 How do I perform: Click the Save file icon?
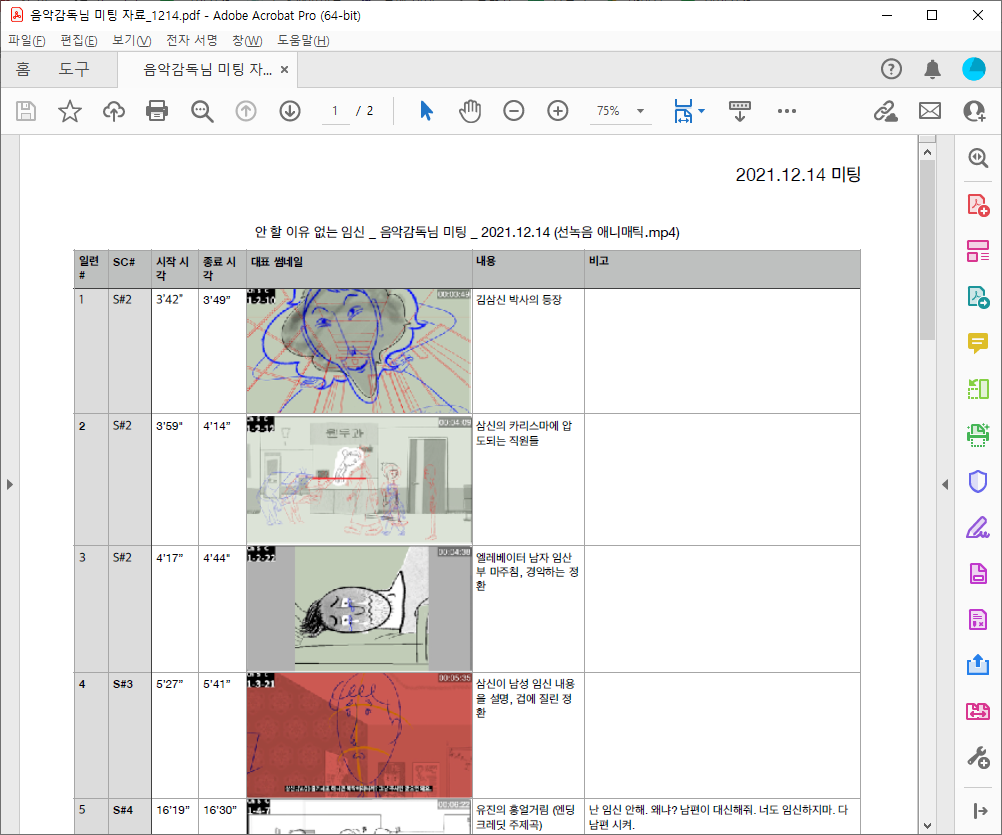point(26,111)
